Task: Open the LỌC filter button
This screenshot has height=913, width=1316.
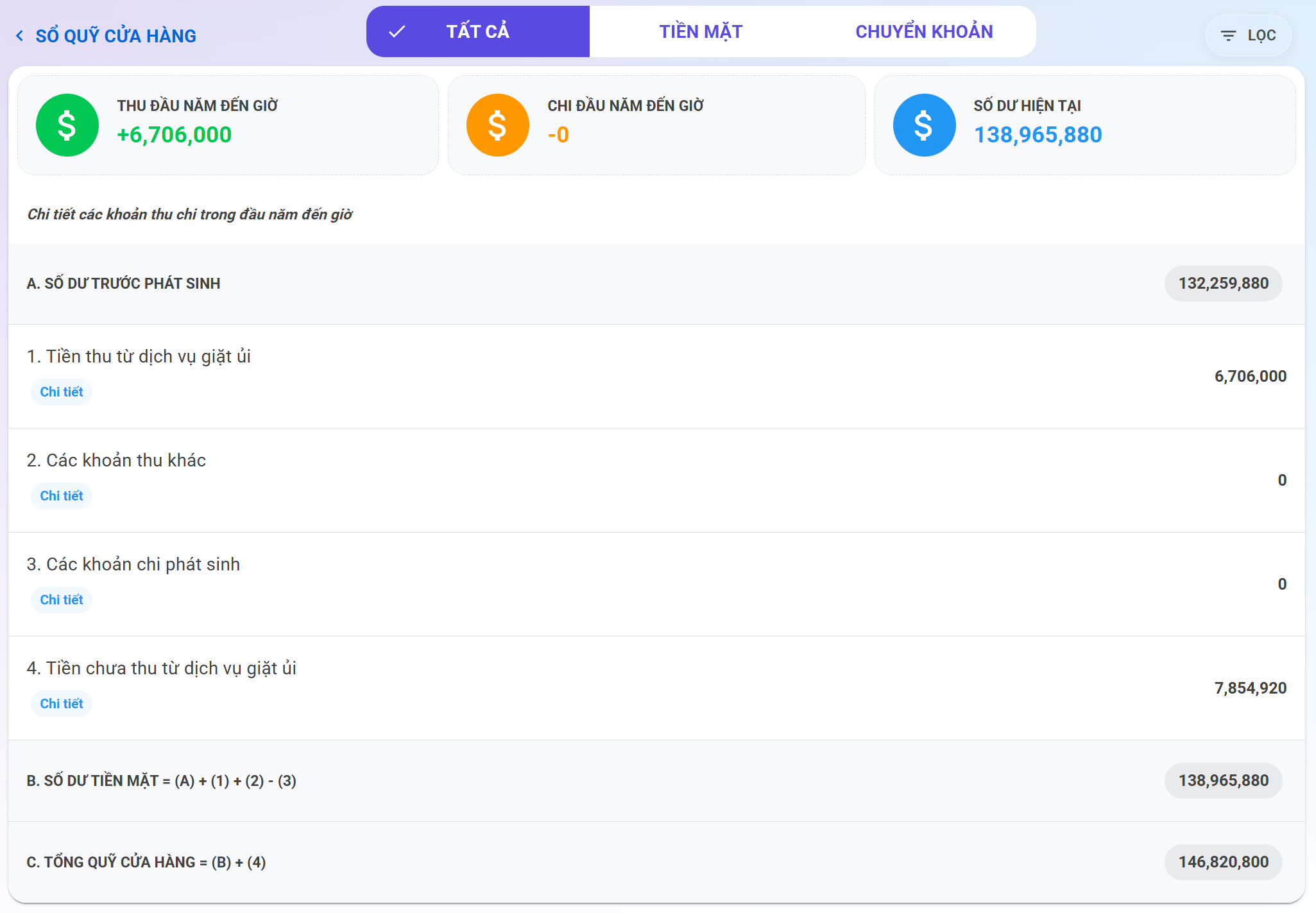Action: click(1249, 36)
